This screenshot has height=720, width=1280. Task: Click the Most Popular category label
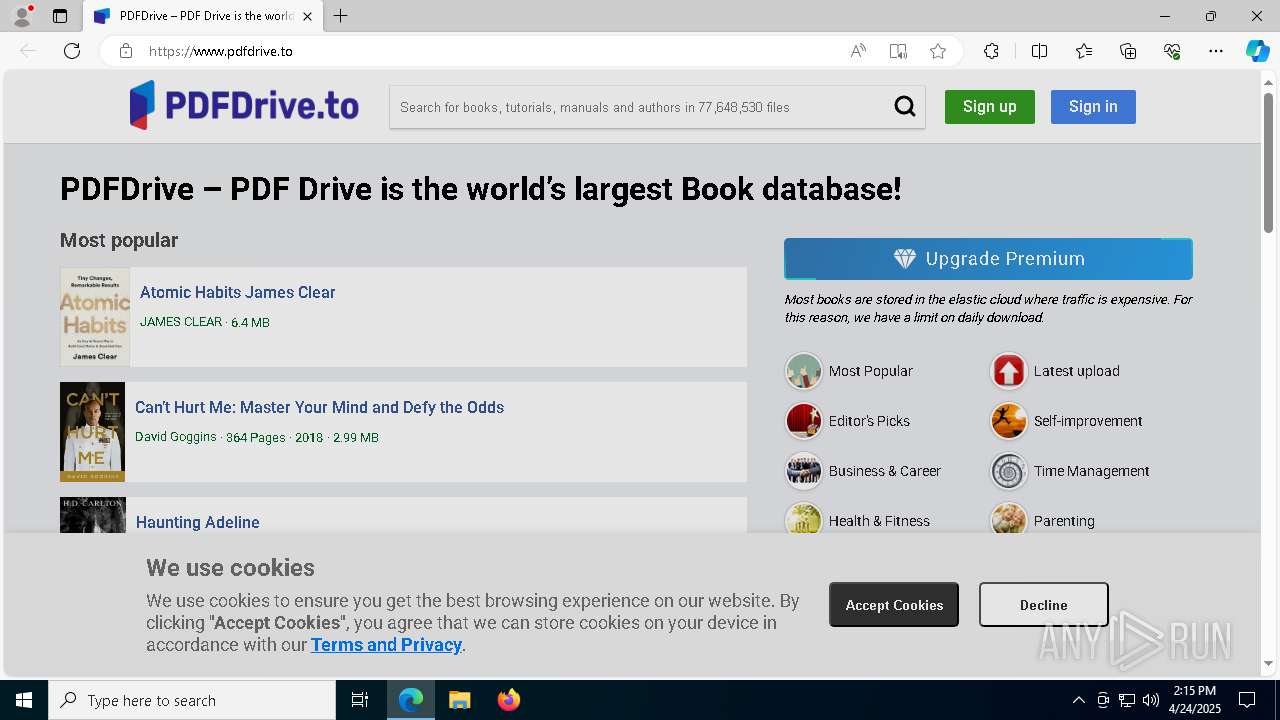871,371
